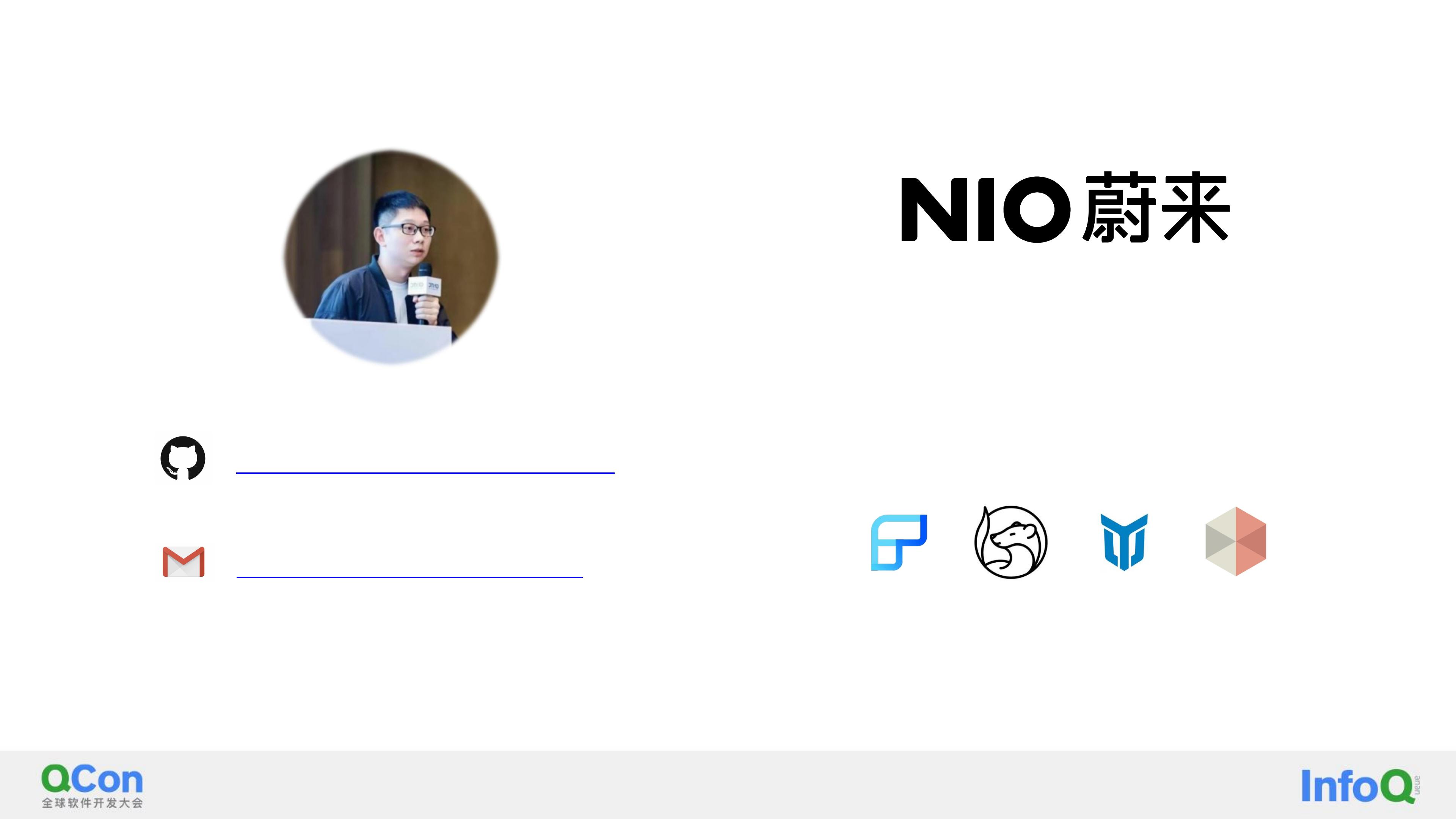The image size is (1456, 819).
Task: Click the pink and beige hexagon logo
Action: 1236,541
